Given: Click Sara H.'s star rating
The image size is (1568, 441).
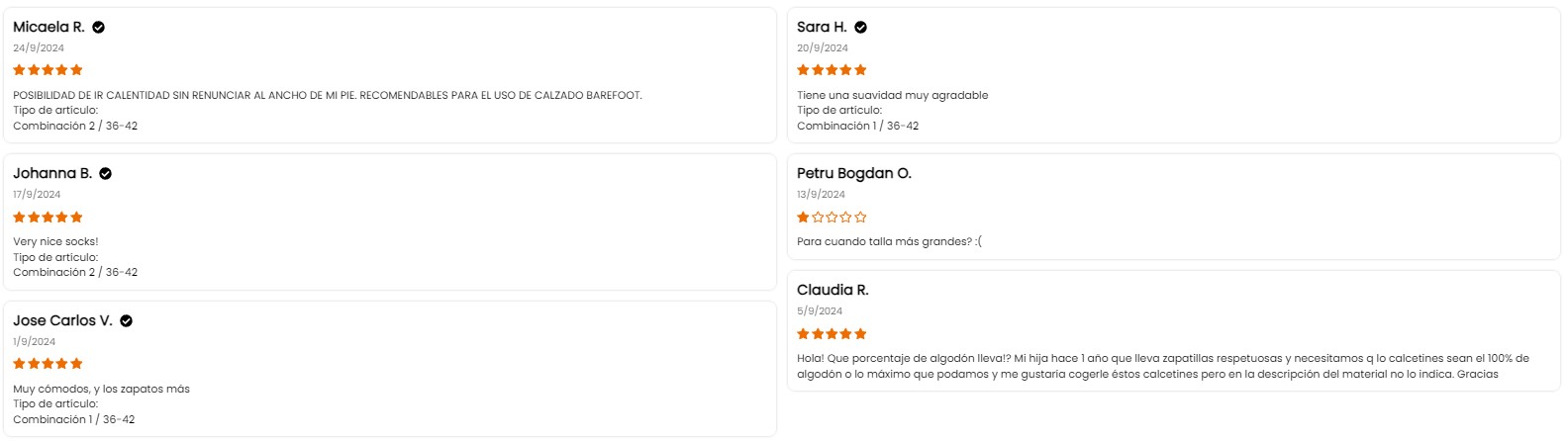Looking at the screenshot, I should (832, 70).
